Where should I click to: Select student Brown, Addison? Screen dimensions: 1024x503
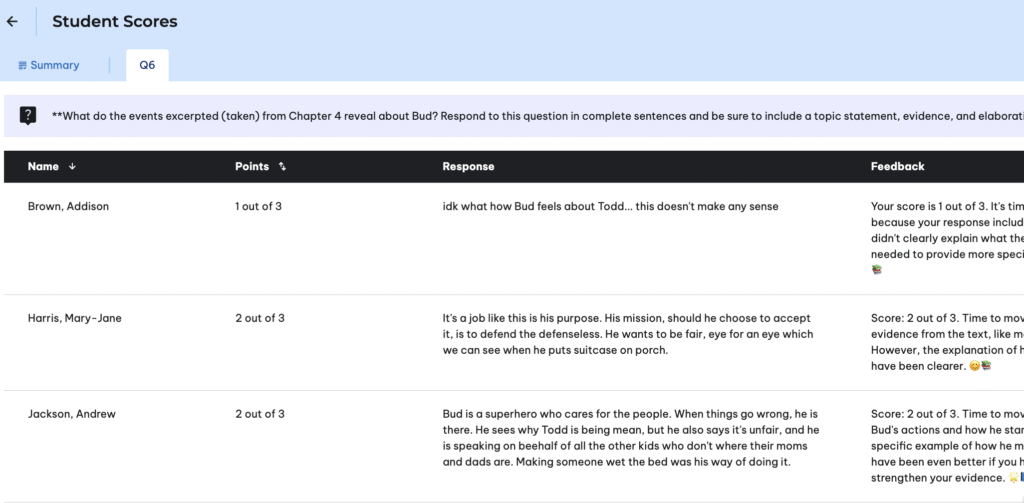68,207
